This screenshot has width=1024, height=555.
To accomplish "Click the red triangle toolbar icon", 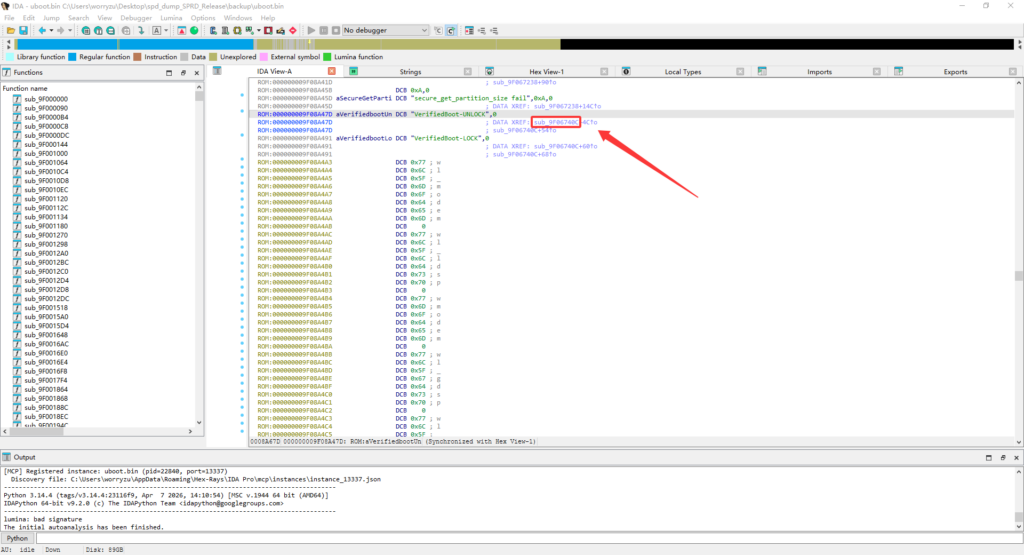I will coord(182,31).
